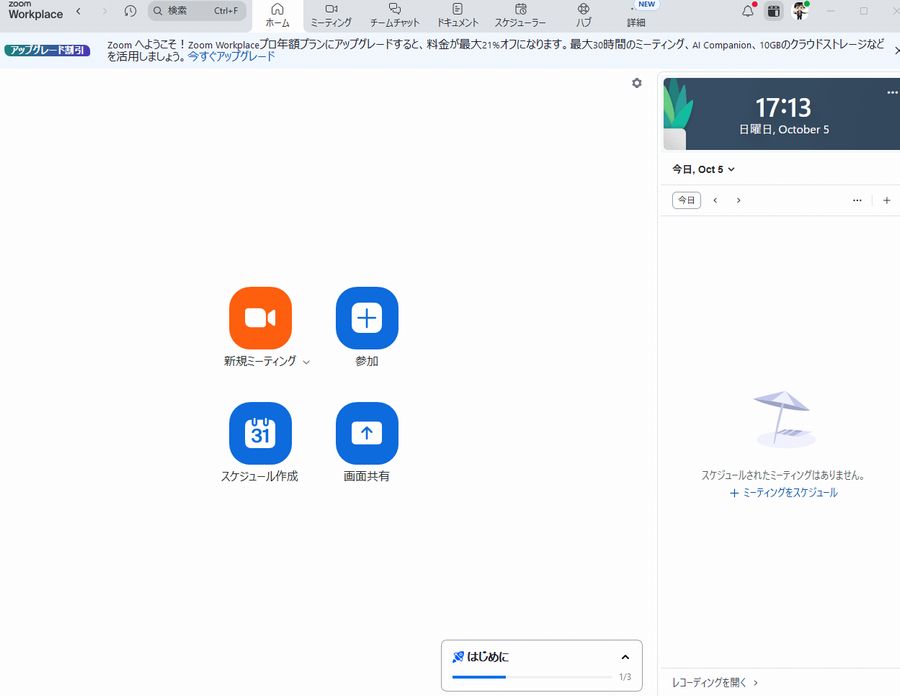
Task: Click the 画面共有 share screen icon
Action: [x=367, y=433]
